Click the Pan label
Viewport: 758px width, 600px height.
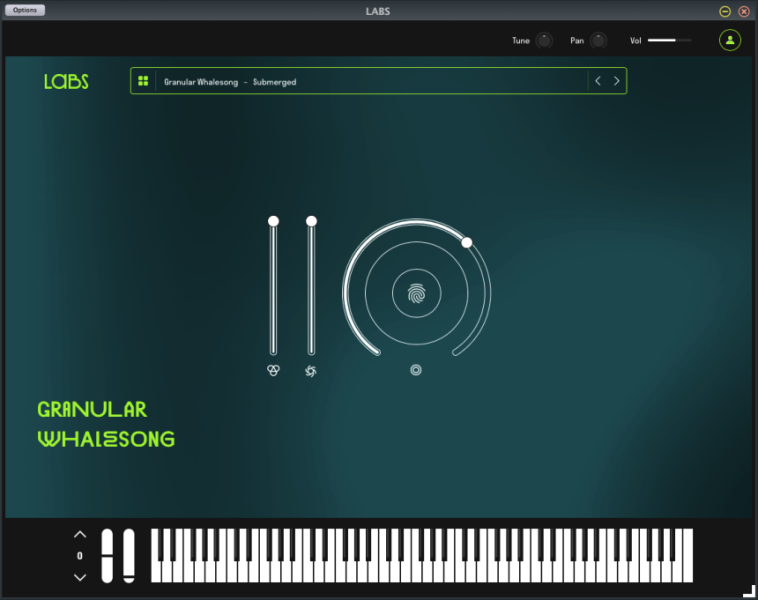[577, 41]
